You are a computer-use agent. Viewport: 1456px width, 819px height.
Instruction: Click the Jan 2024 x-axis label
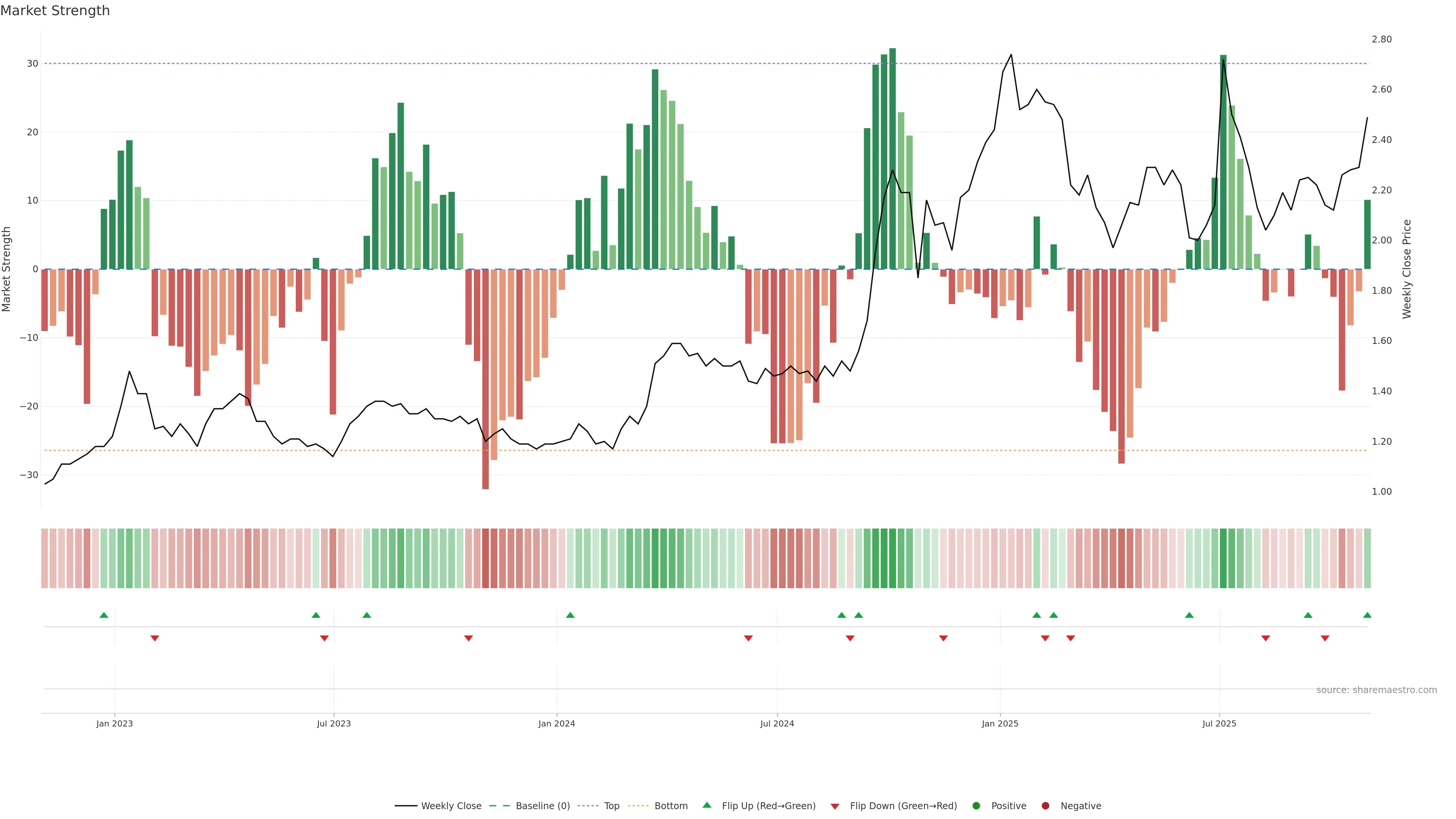[556, 723]
